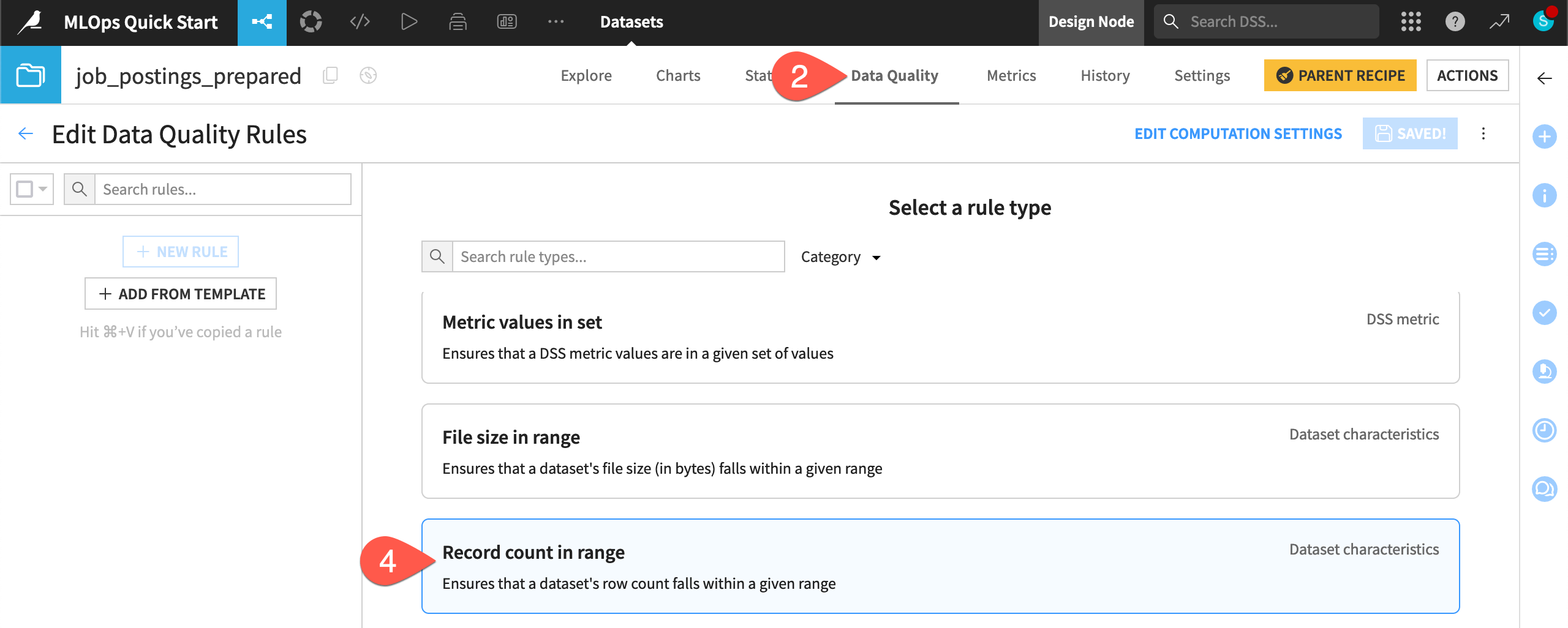Click ADD FROM TEMPLATE button

tap(180, 294)
